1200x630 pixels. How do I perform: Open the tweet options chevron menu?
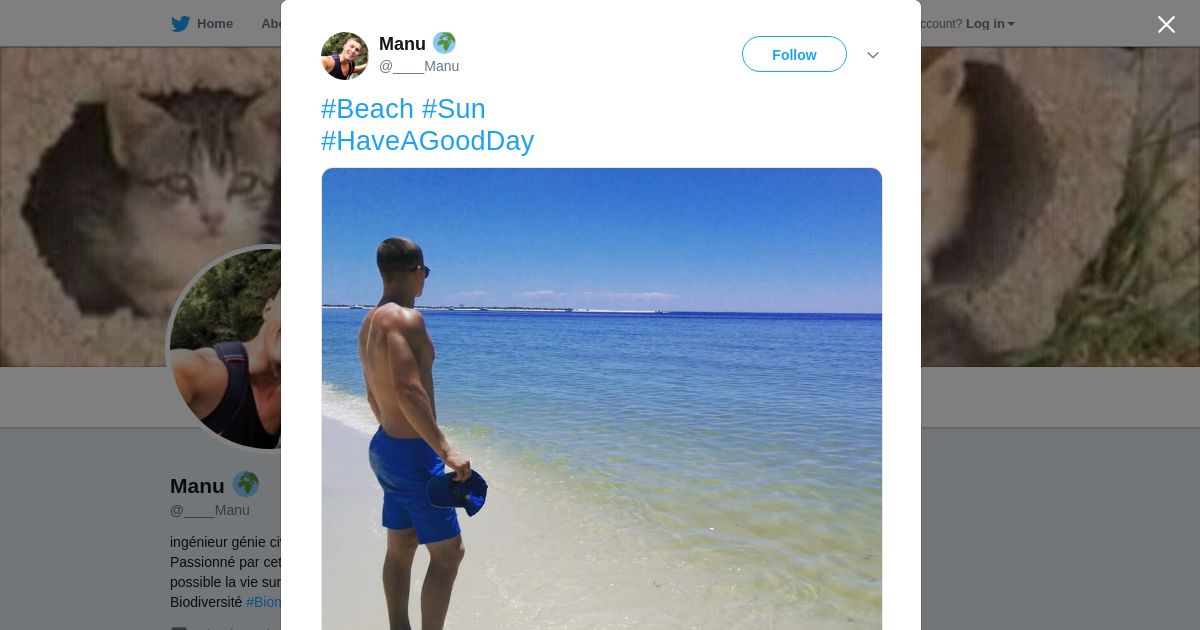click(873, 55)
